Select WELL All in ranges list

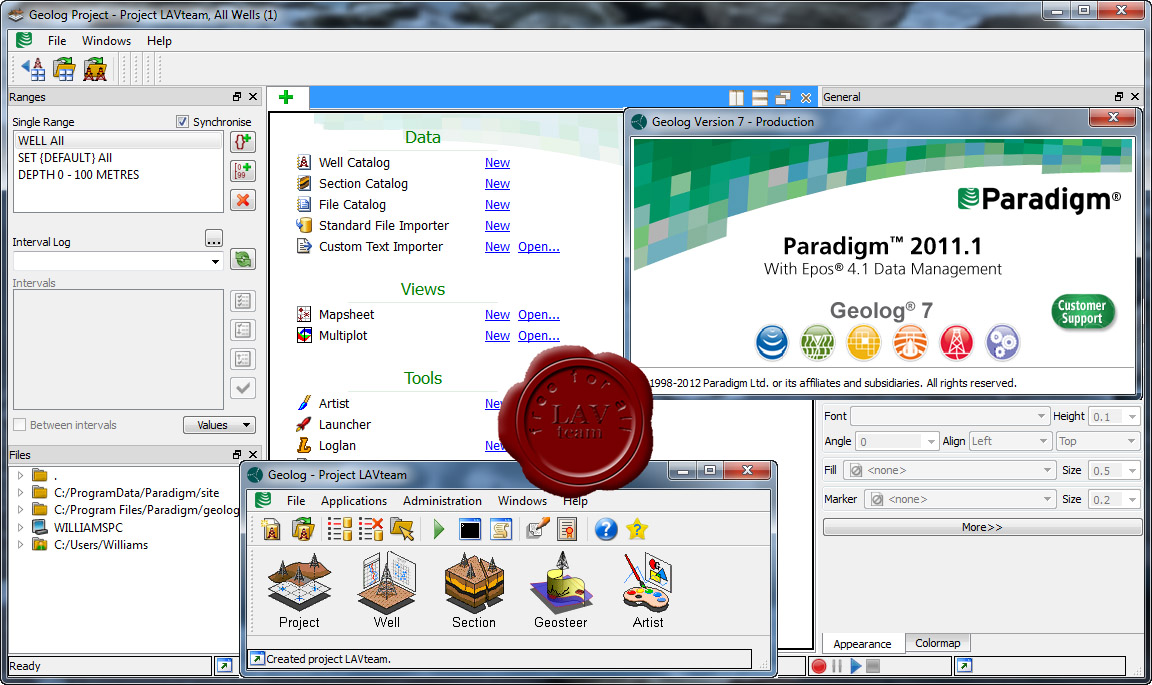pyautogui.click(x=118, y=140)
